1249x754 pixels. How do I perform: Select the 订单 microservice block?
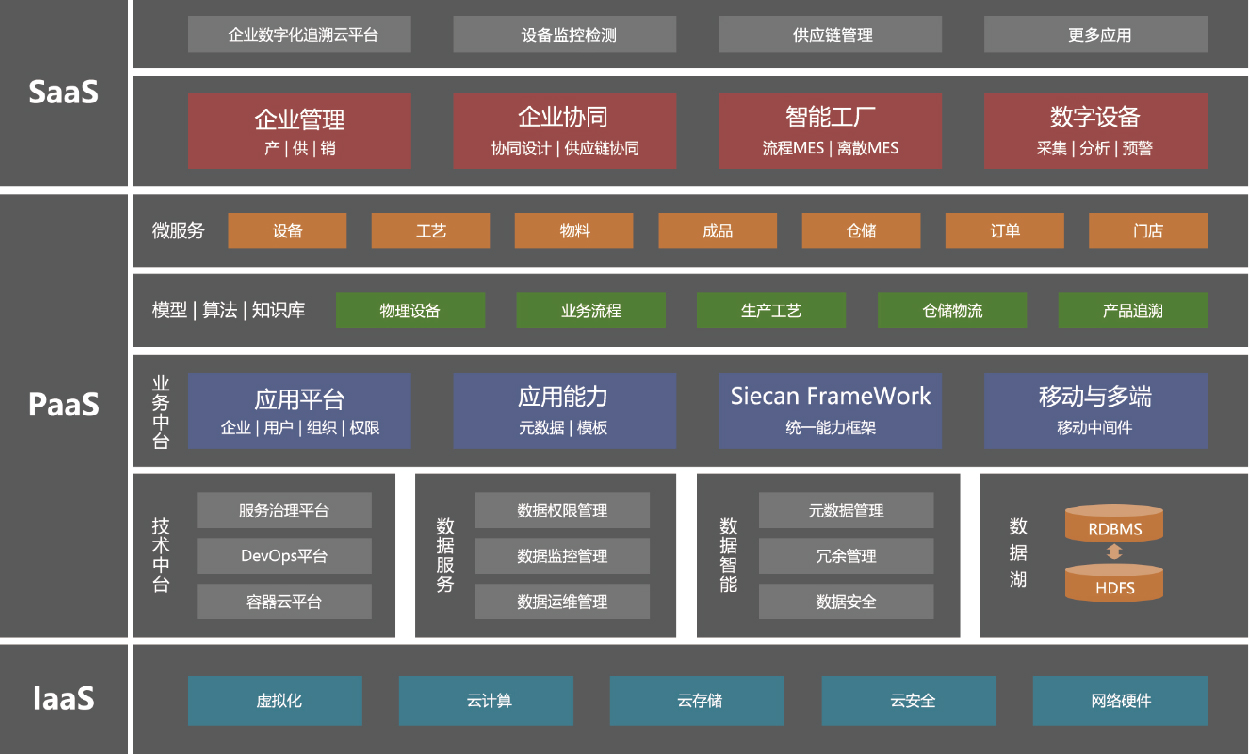click(x=1005, y=231)
